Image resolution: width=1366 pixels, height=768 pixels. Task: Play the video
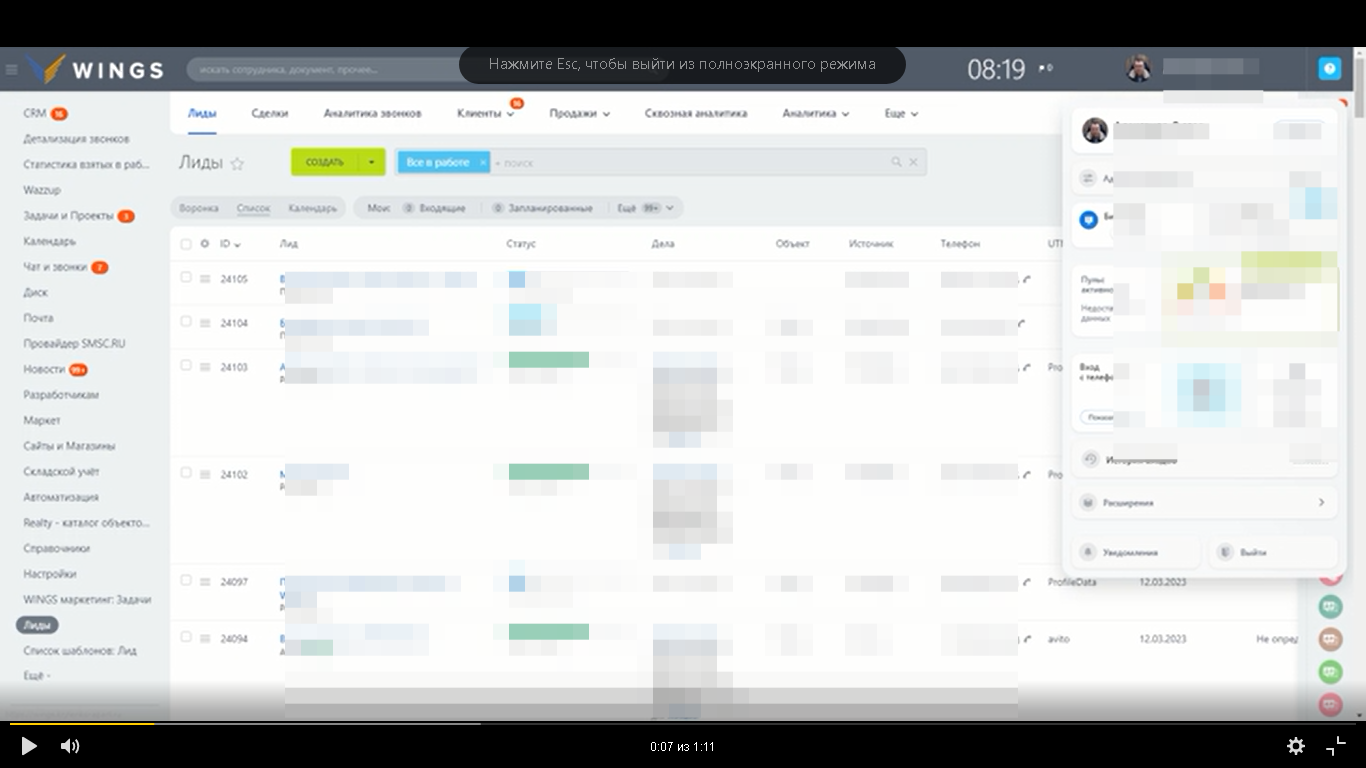pyautogui.click(x=29, y=746)
